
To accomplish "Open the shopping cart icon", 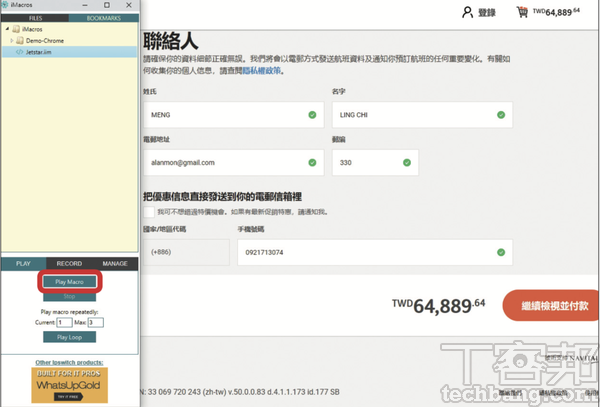I will (x=522, y=12).
